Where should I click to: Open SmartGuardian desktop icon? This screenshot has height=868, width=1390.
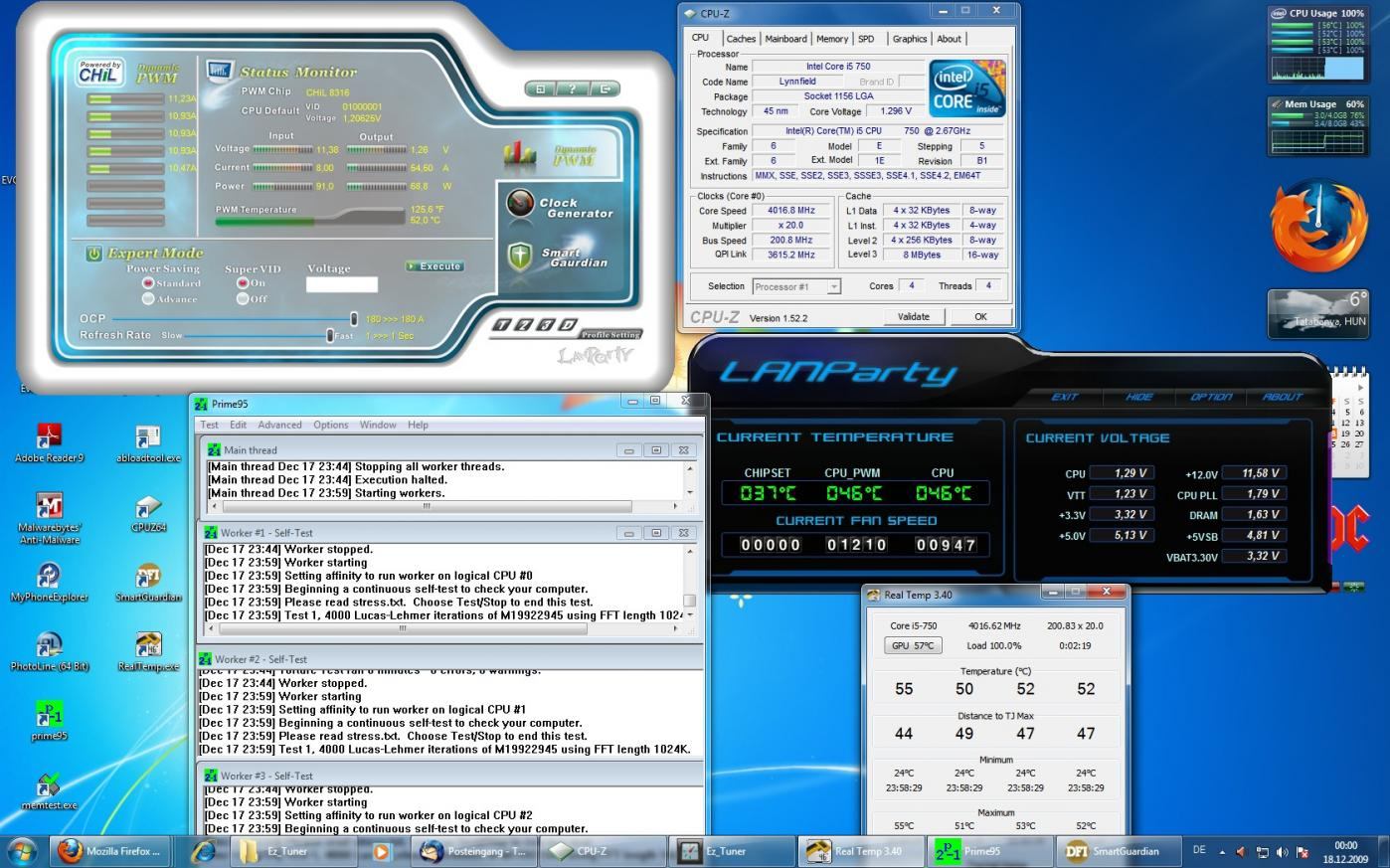148,582
